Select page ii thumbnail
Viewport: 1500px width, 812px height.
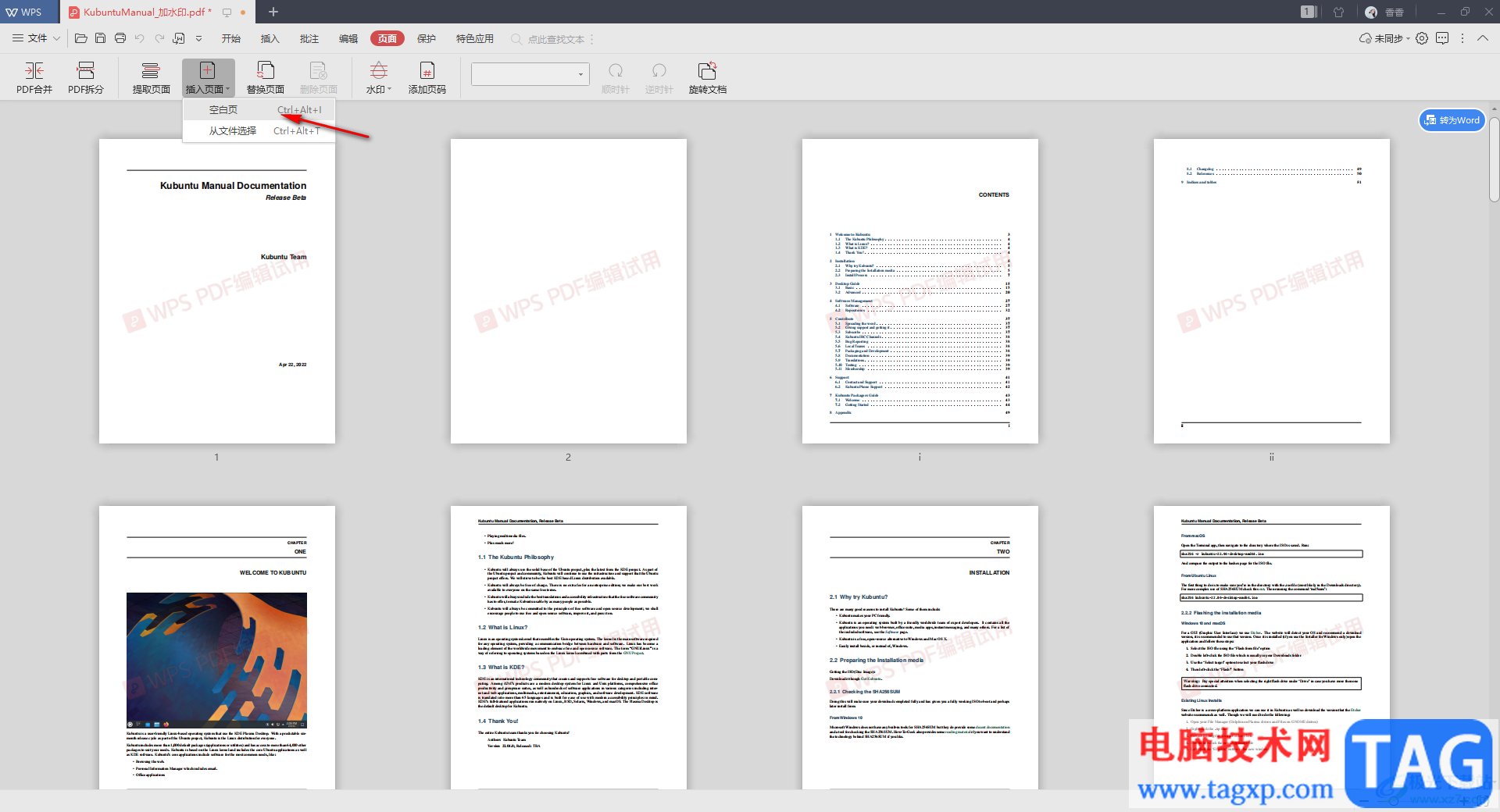pyautogui.click(x=1272, y=291)
